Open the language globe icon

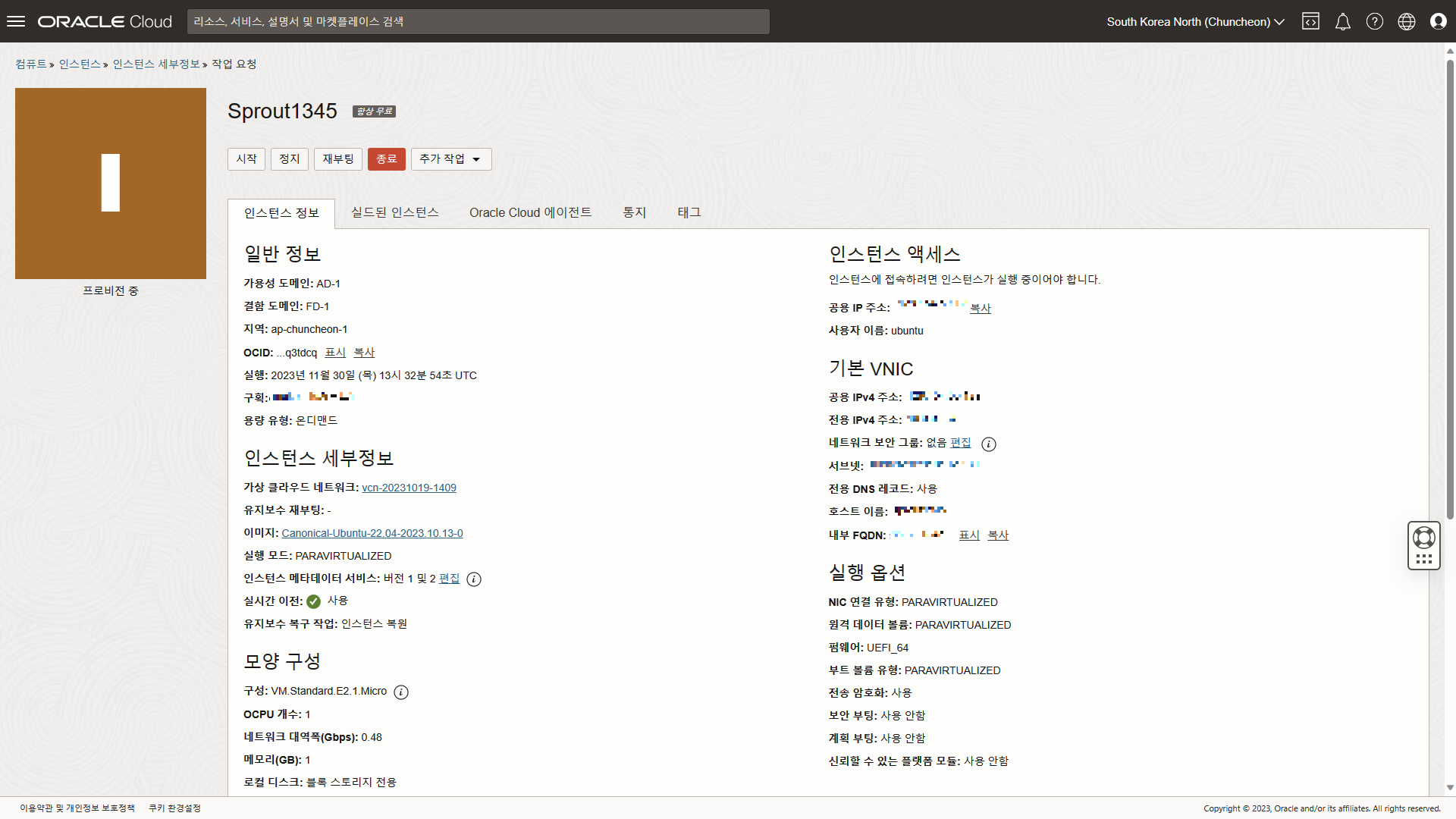[1406, 21]
